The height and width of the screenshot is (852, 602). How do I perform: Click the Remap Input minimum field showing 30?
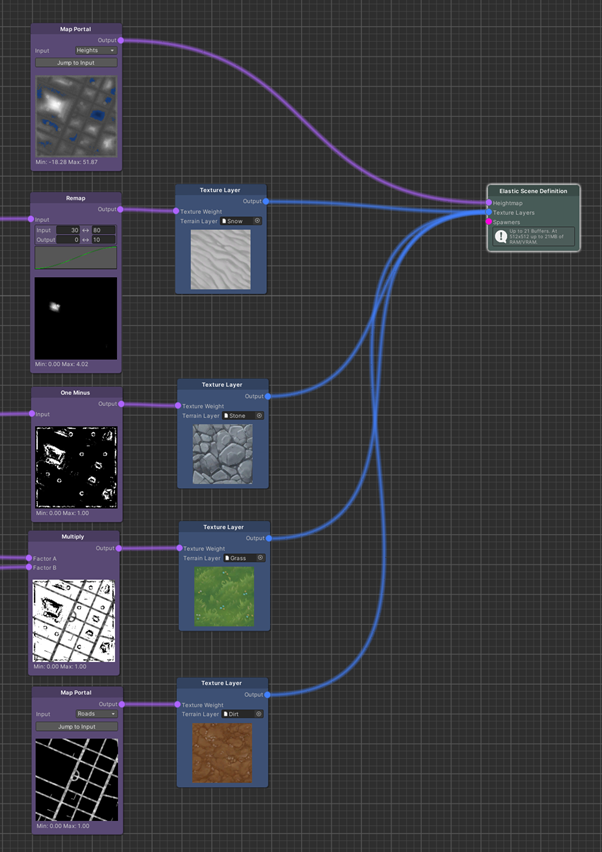(x=69, y=230)
